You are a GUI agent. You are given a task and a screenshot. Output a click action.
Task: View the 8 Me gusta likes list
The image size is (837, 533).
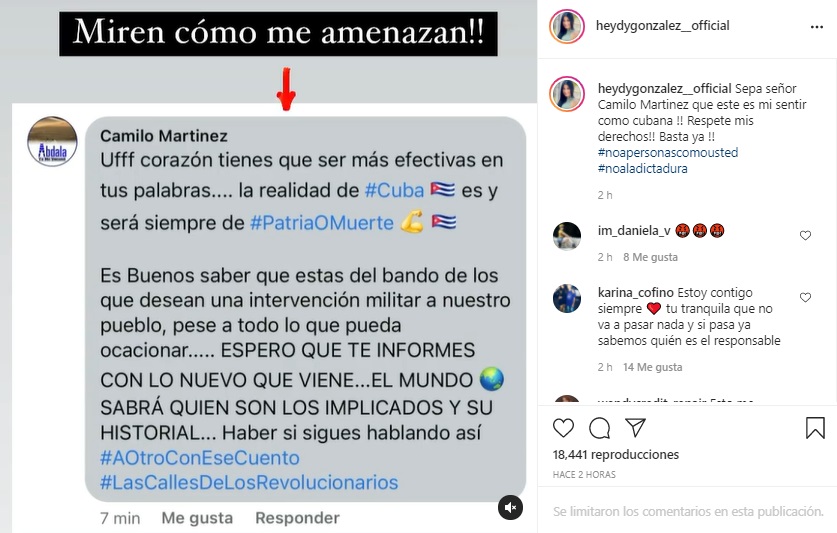(650, 257)
